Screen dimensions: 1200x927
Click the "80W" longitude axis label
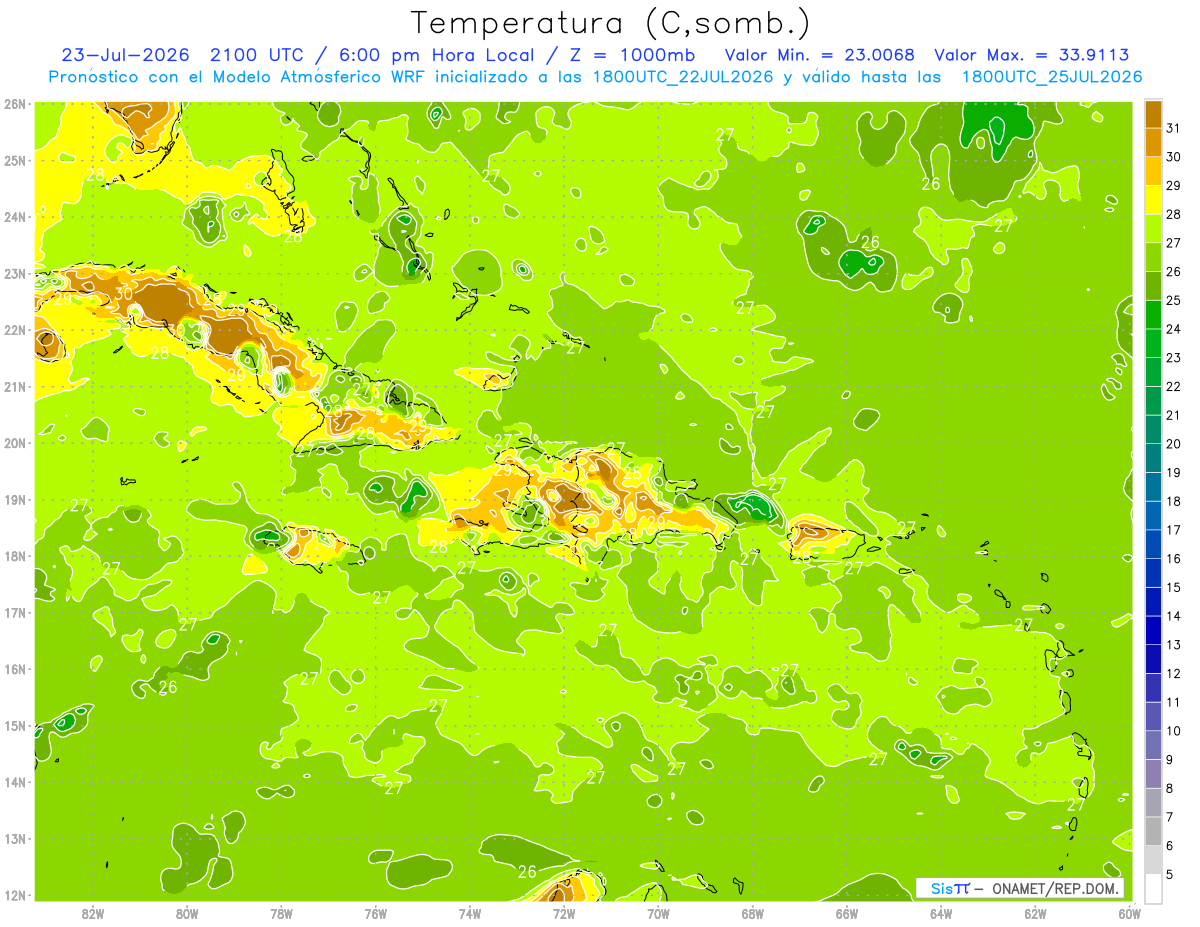pos(187,913)
